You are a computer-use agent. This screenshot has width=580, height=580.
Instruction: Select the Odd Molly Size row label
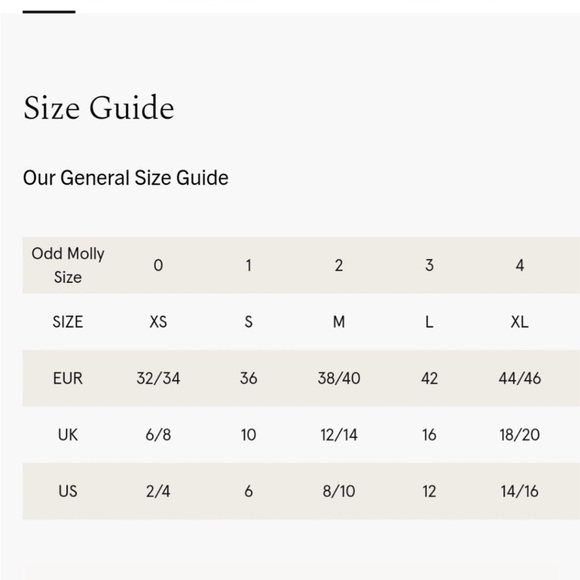point(68,265)
